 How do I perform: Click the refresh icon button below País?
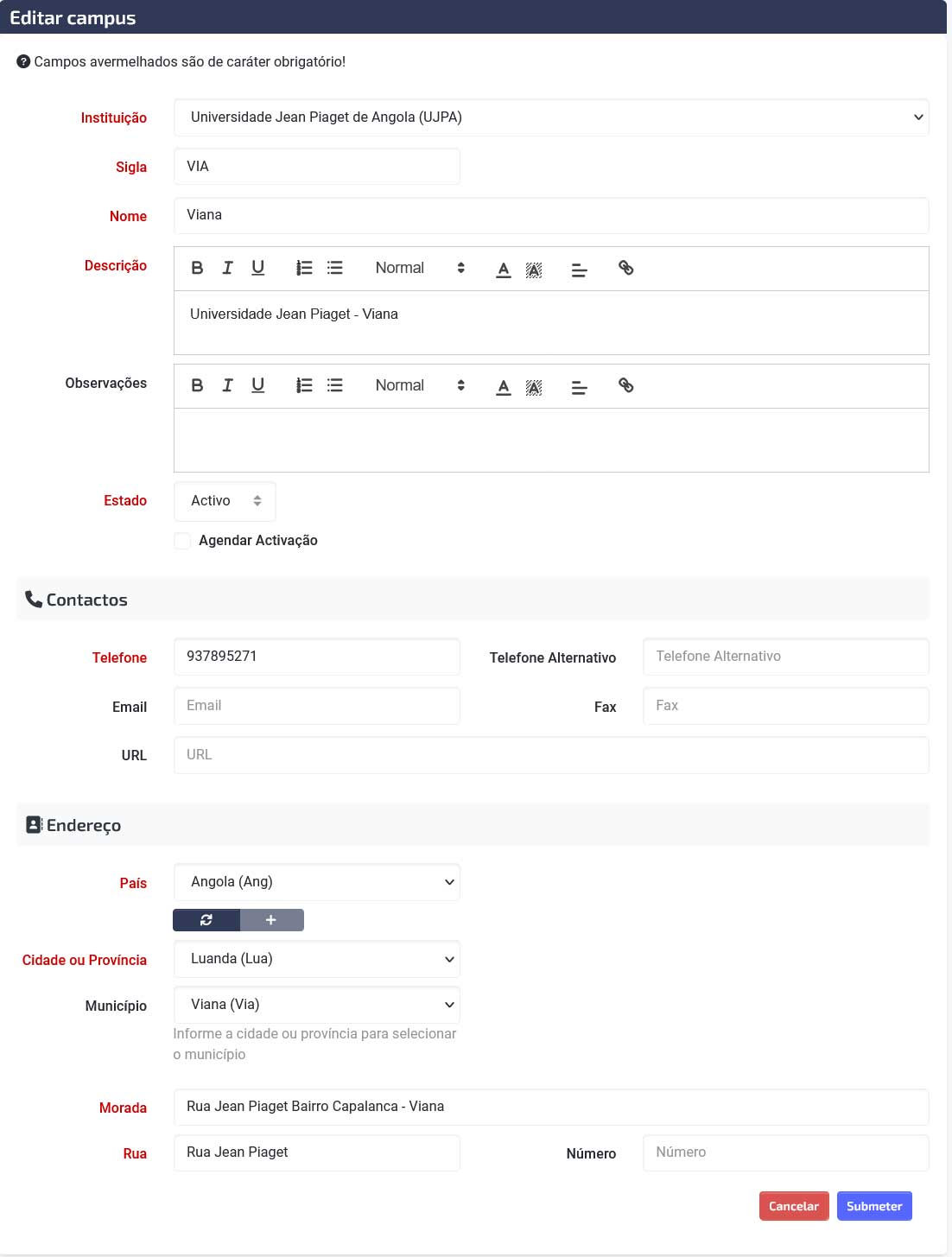pos(206,920)
